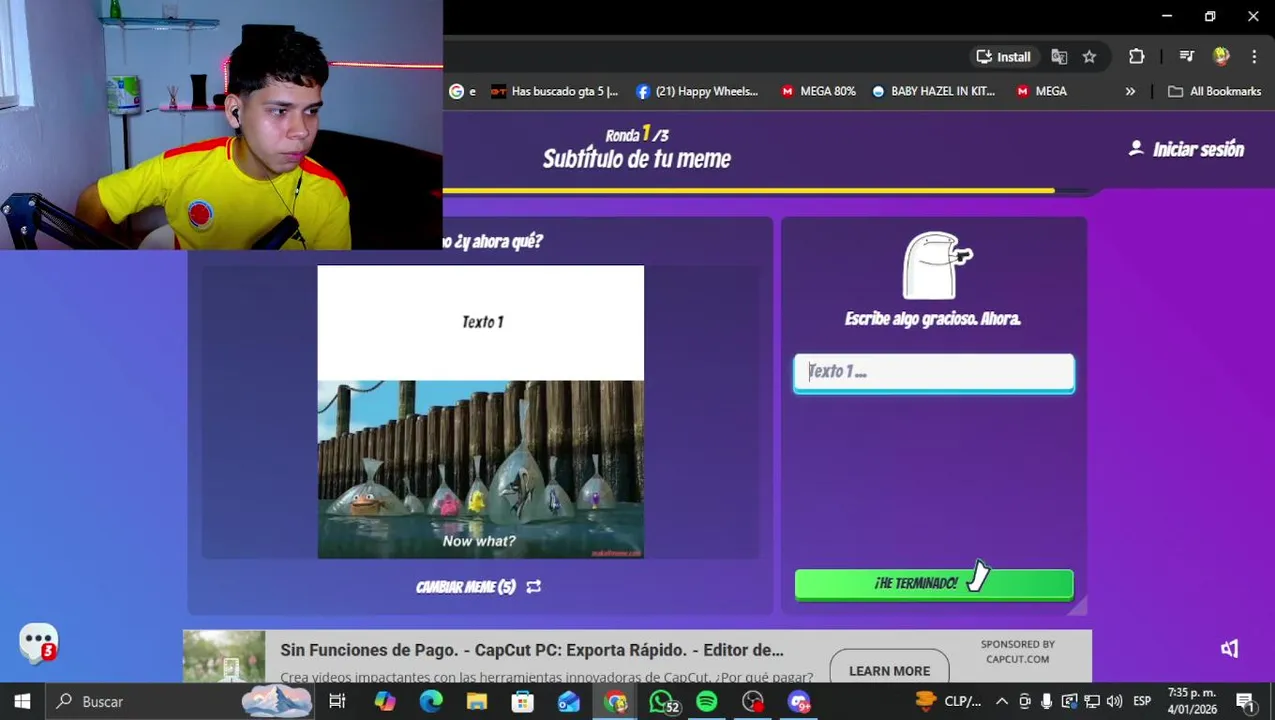
Task: Open the CLP currency widget on the taskbar
Action: (x=949, y=702)
